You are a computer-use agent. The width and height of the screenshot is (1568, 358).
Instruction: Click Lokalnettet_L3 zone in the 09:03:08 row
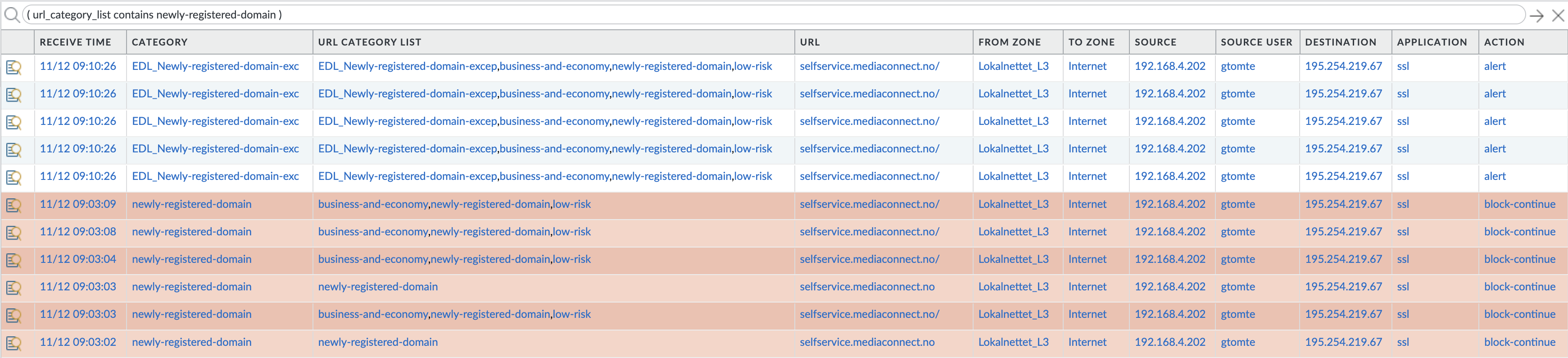[x=1013, y=232]
